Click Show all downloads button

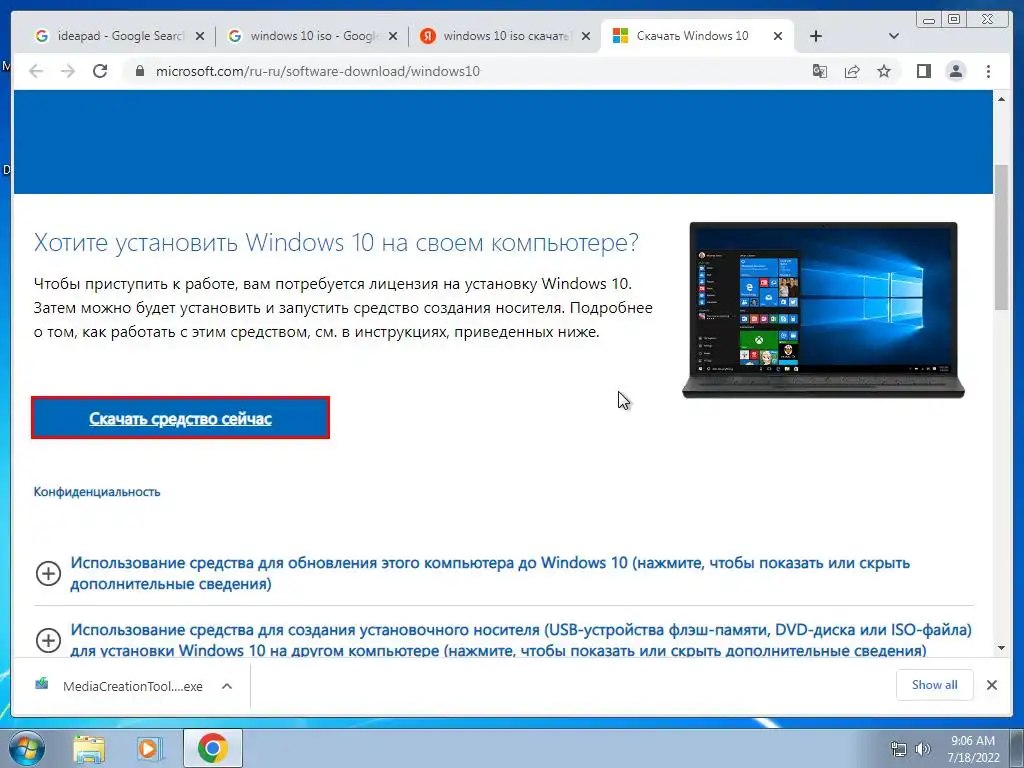pos(935,684)
